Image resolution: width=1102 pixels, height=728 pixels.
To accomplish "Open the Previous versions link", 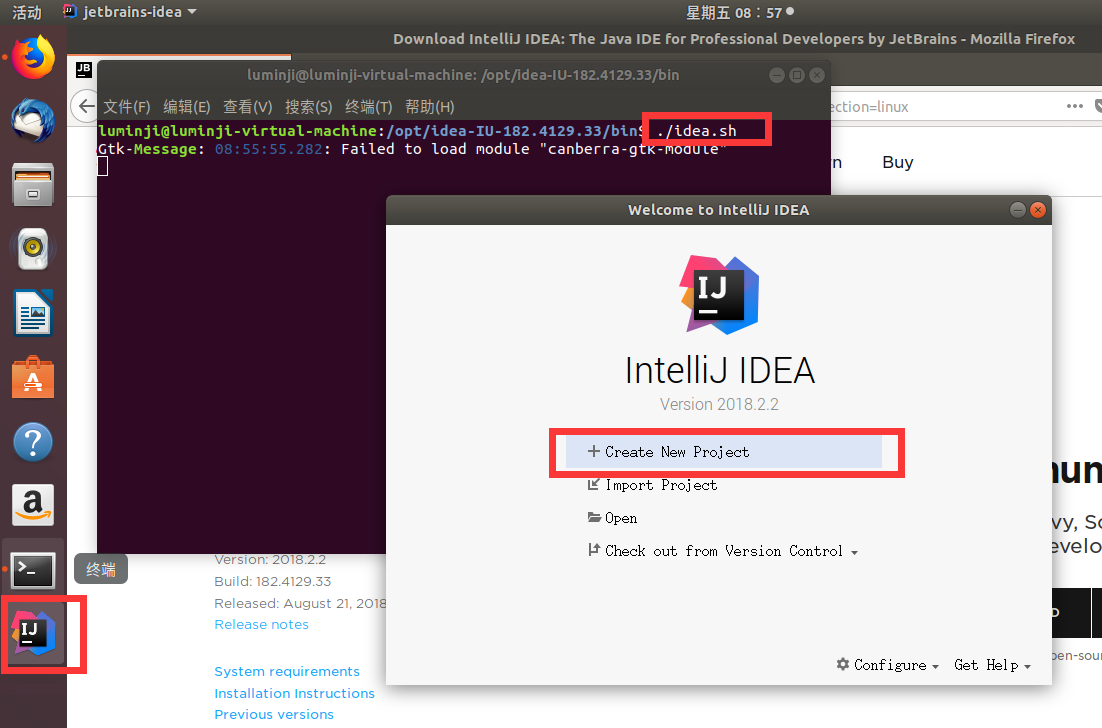I will pyautogui.click(x=274, y=714).
